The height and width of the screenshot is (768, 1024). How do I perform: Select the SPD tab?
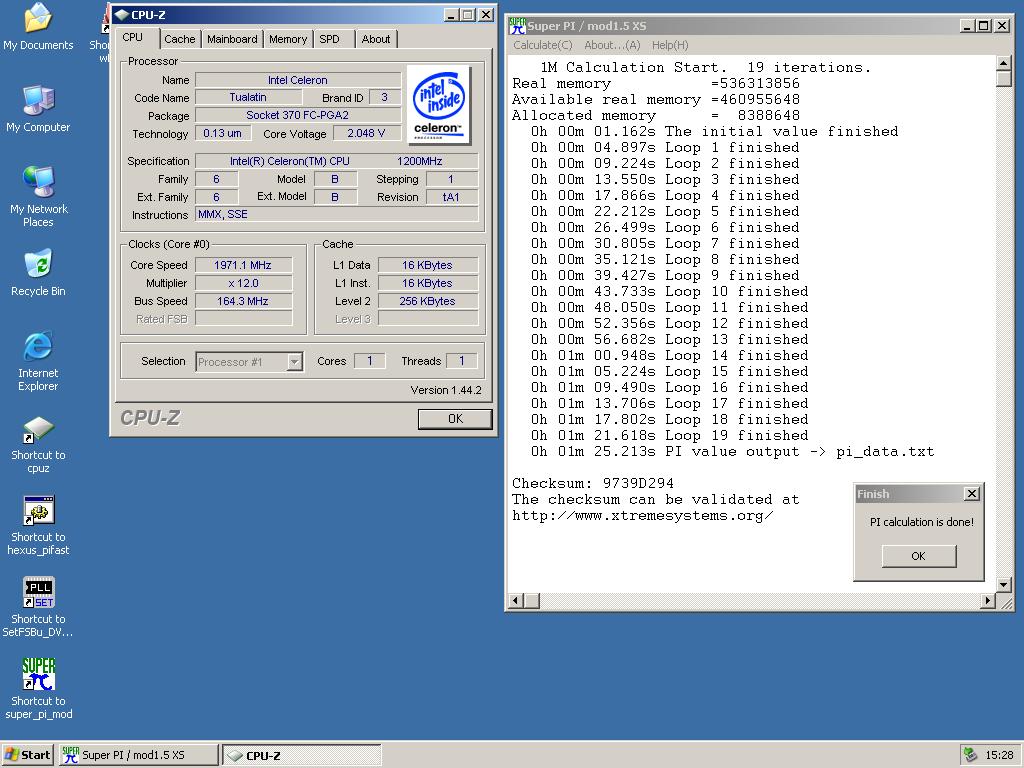[x=330, y=39]
